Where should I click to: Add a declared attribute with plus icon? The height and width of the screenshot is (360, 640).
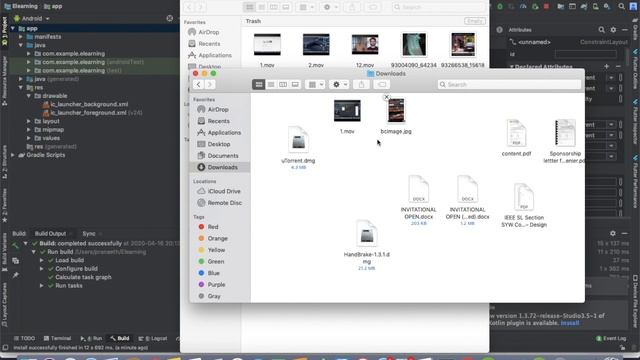[x=606, y=67]
